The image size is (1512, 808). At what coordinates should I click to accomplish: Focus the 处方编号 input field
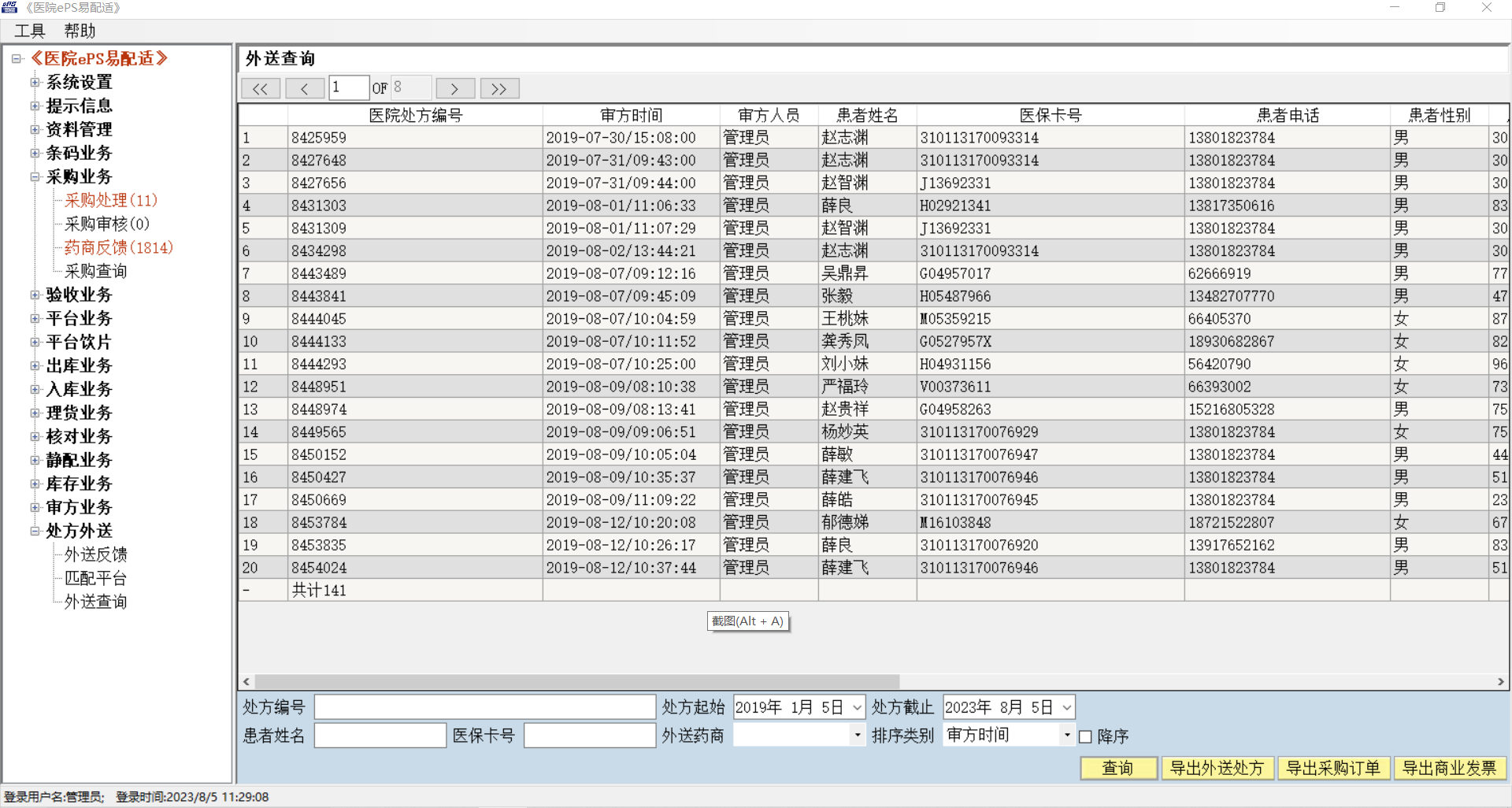(x=485, y=707)
